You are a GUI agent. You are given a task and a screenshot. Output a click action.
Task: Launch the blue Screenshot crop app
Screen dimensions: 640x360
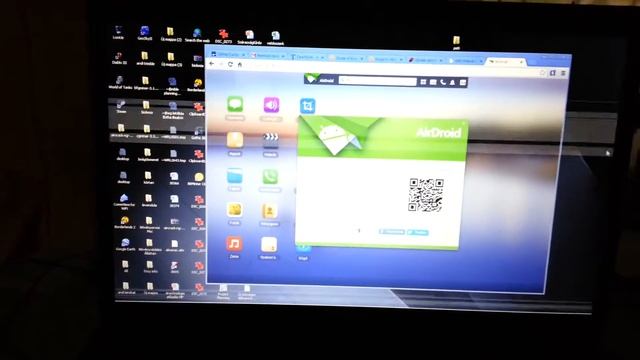(307, 106)
